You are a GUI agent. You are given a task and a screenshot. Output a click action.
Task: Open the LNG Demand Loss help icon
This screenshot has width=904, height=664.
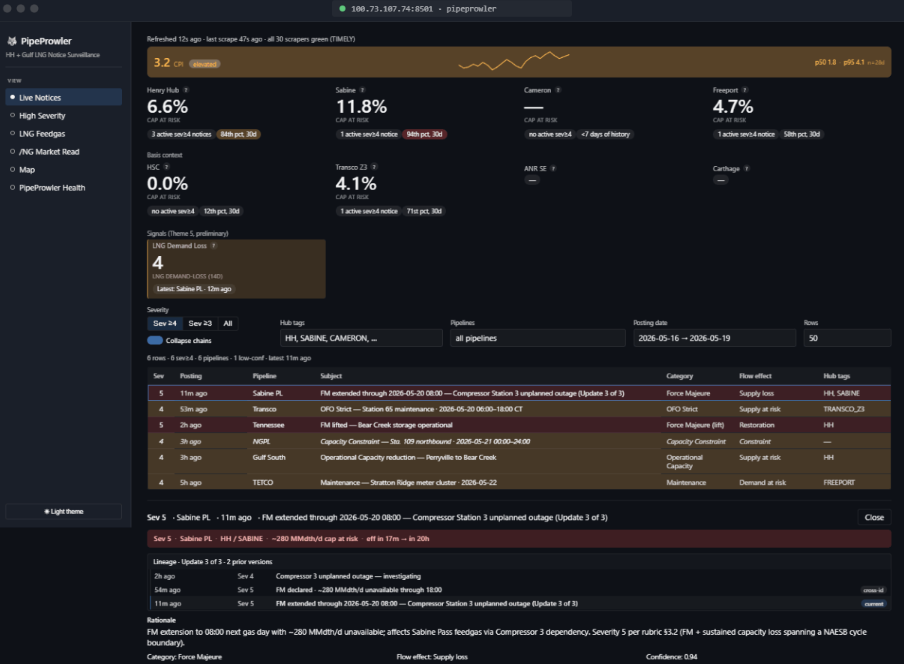[213, 246]
